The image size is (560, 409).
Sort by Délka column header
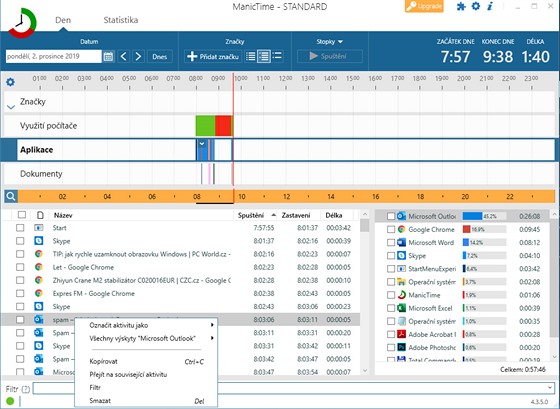334,215
